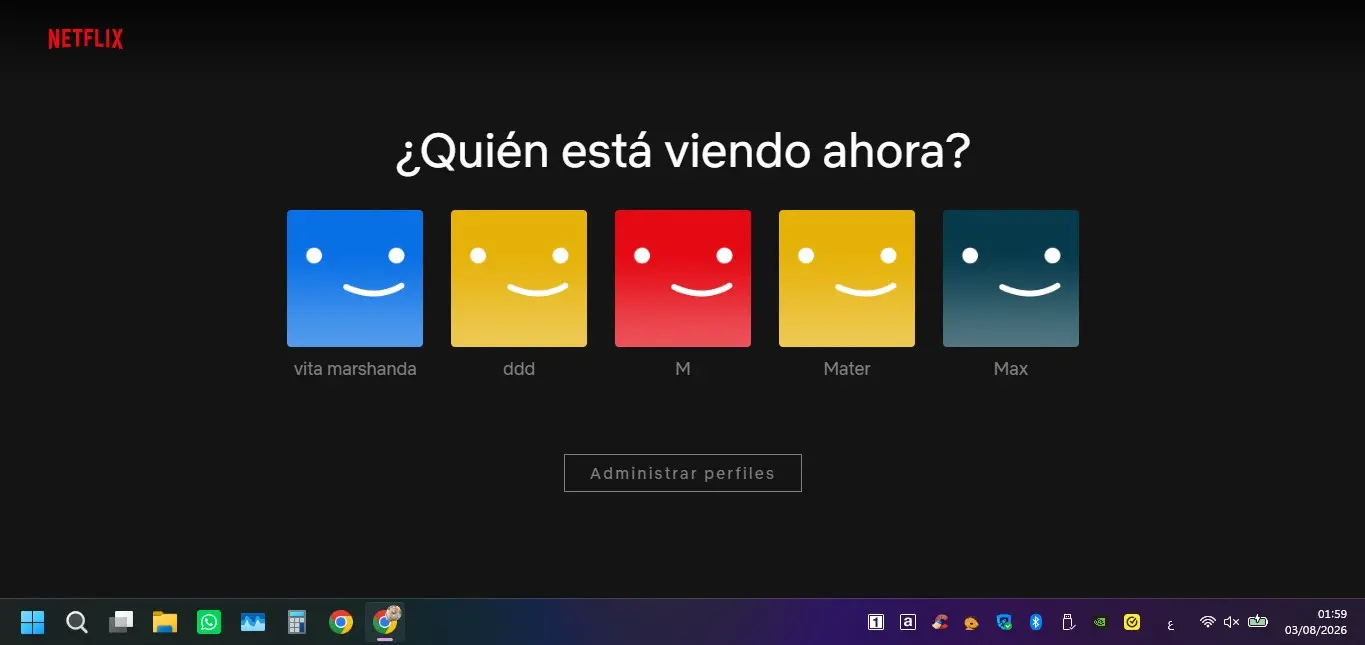Click the Administrar perfiles button
Viewport: 1365px width, 645px height.
[683, 473]
